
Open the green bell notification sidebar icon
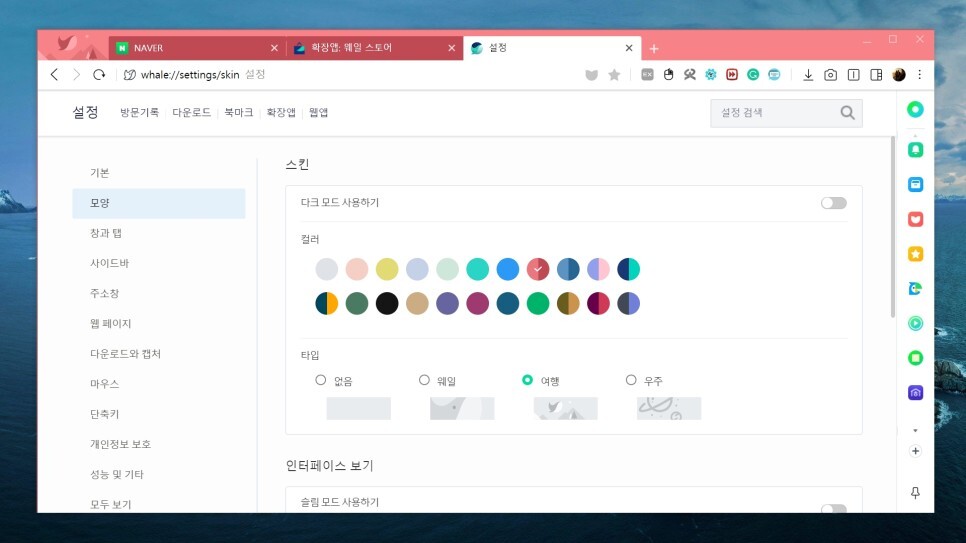pos(915,150)
